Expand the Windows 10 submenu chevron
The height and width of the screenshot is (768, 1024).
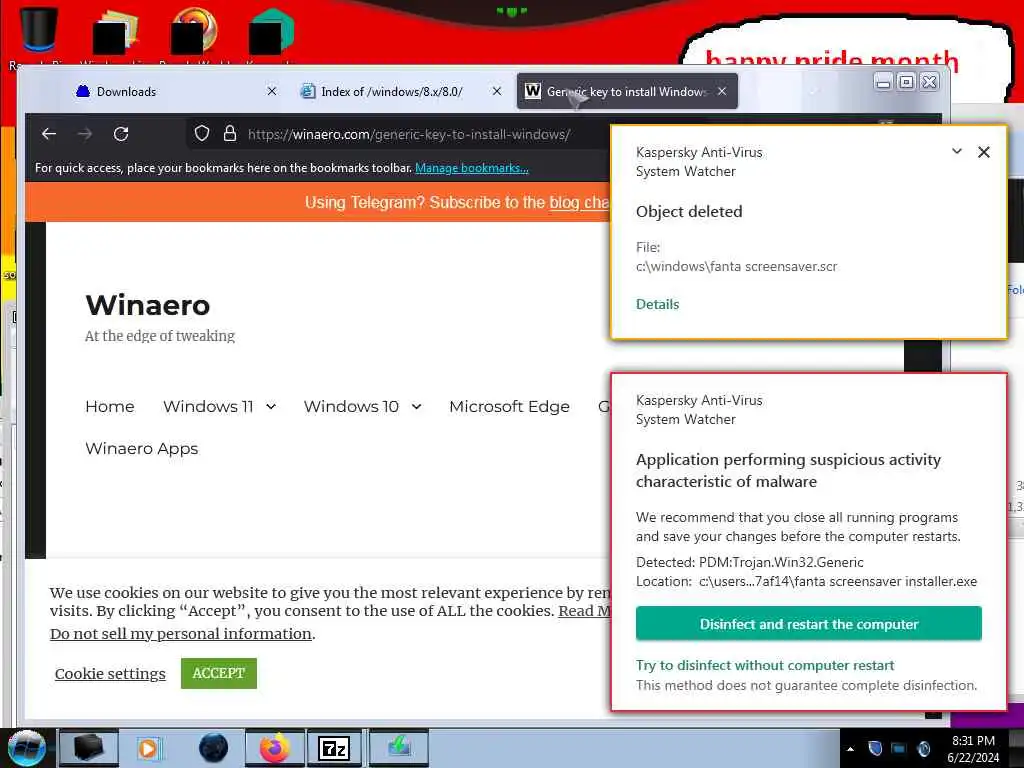(416, 406)
